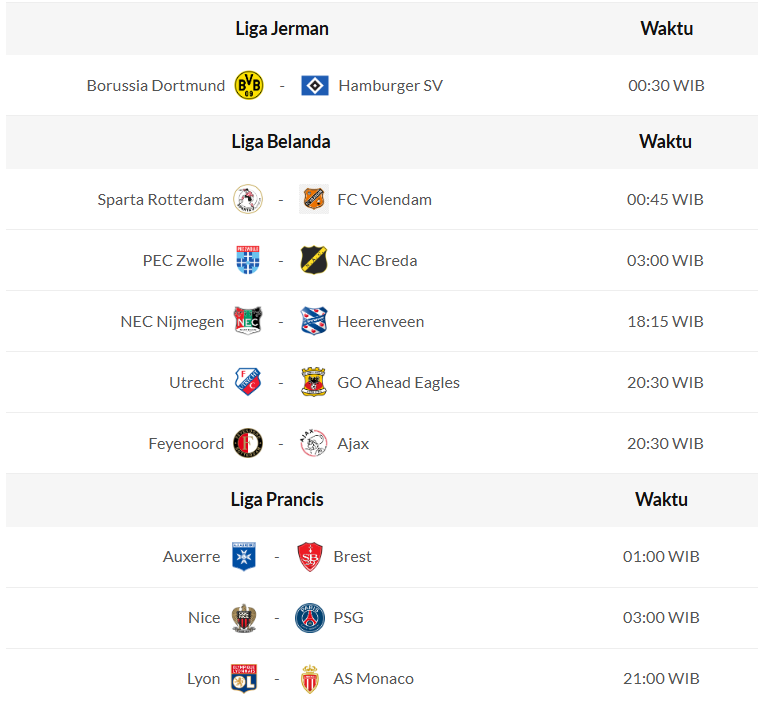
Task: Select the Utrecht club badge
Action: (248, 382)
